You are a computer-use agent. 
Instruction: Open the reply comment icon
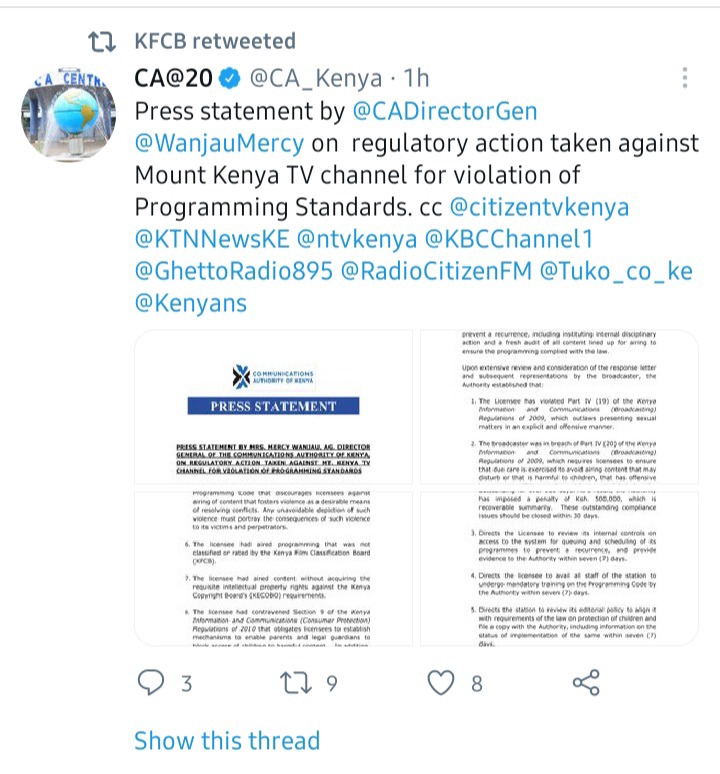pos(151,683)
